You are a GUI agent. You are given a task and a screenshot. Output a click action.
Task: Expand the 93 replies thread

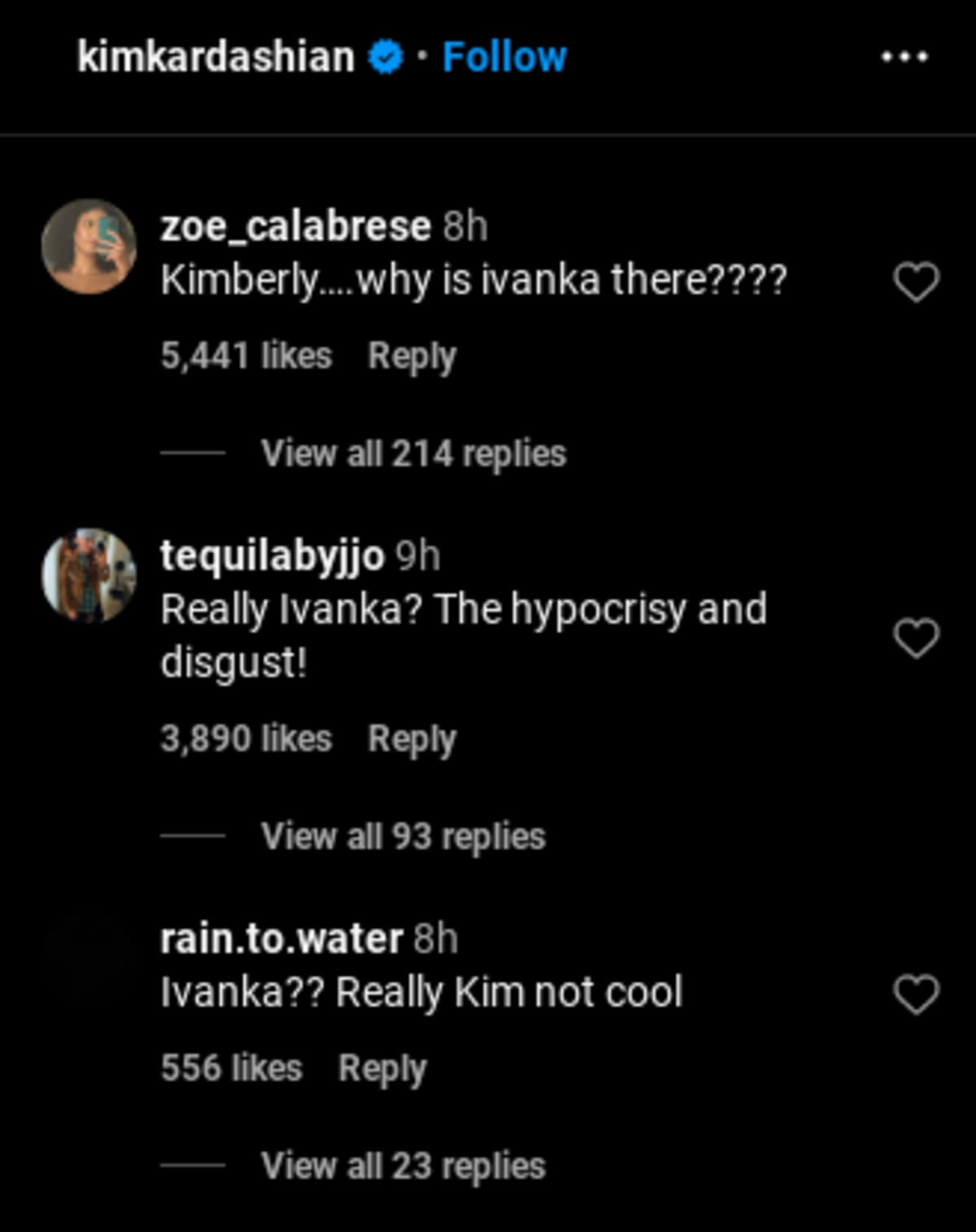click(x=403, y=835)
